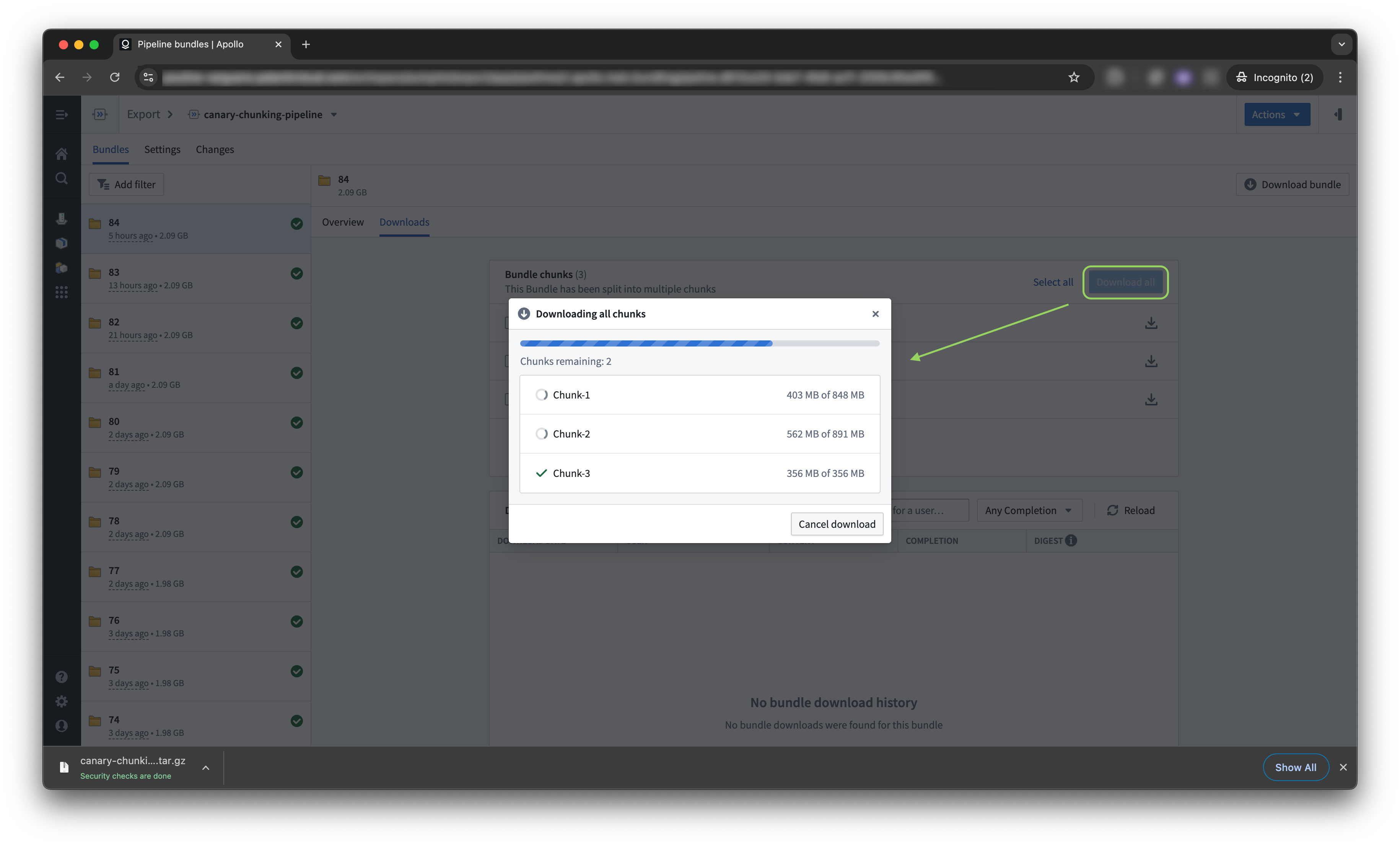Switch to the Changes tab
The image size is (1400, 846).
pos(215,150)
